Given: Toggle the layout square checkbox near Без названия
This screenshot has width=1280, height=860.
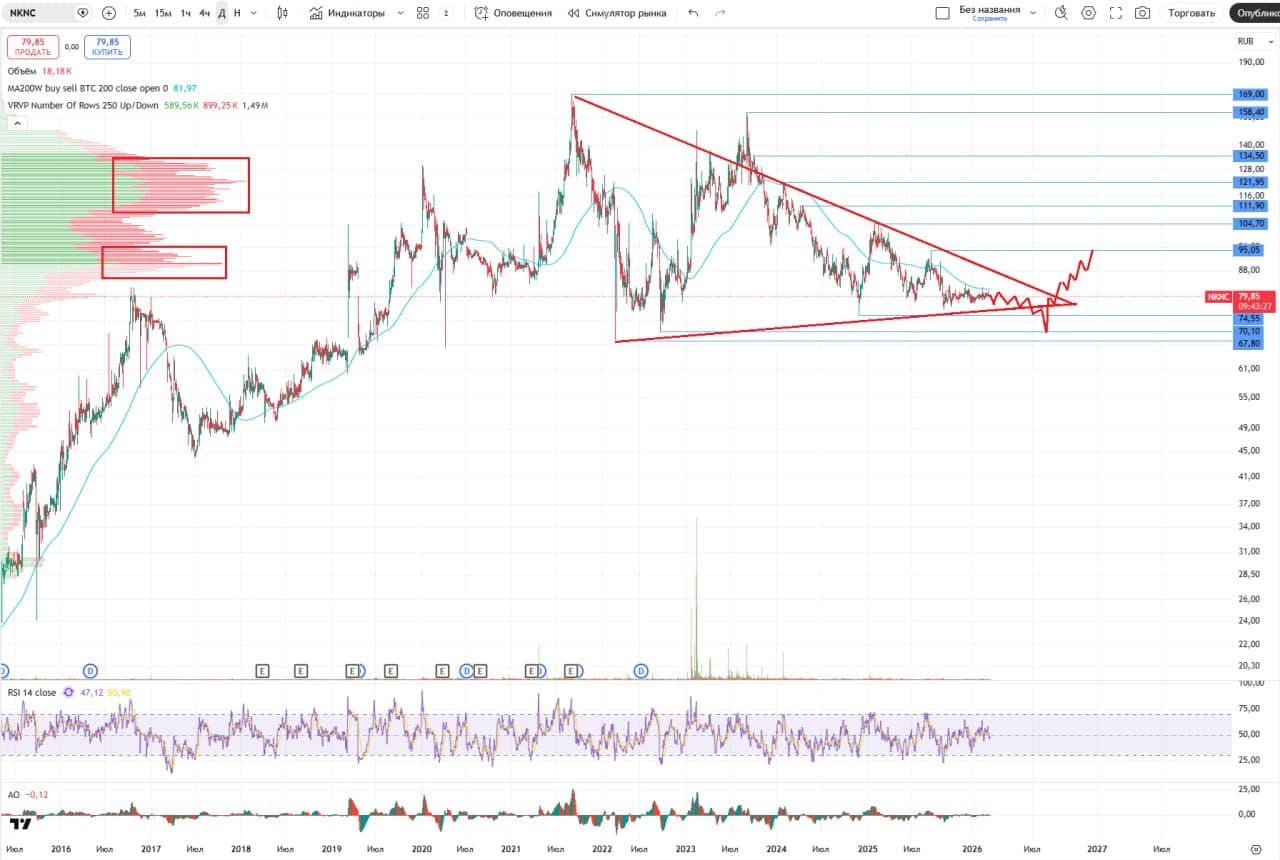Looking at the screenshot, I should click(942, 13).
